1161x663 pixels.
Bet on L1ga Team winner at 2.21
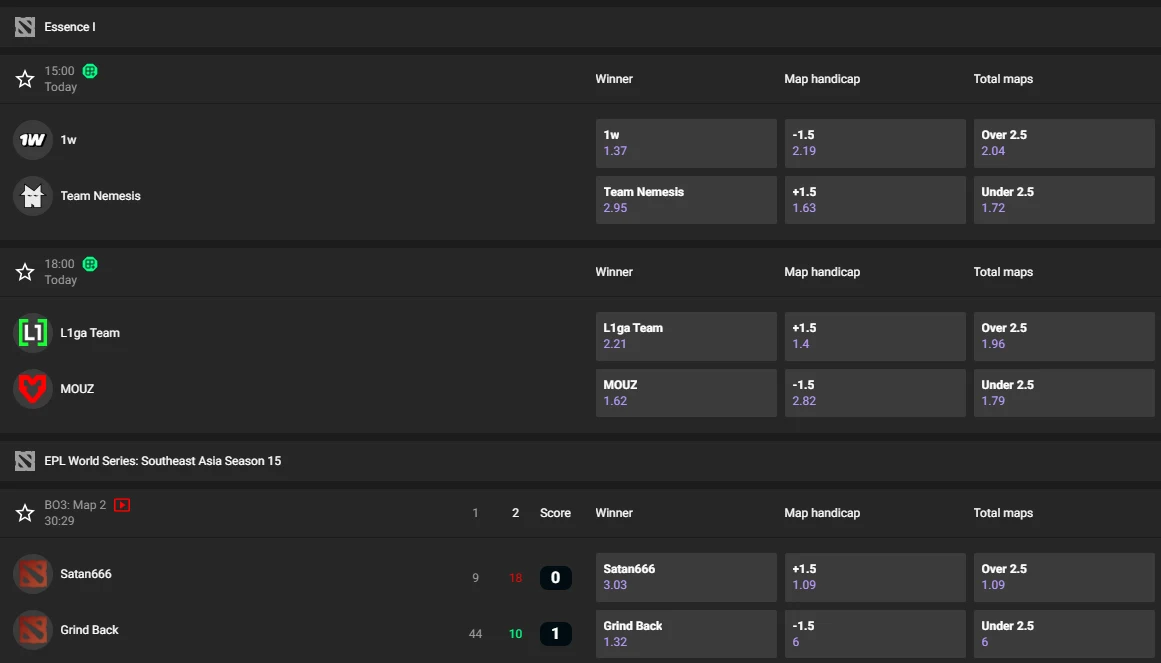[686, 336]
